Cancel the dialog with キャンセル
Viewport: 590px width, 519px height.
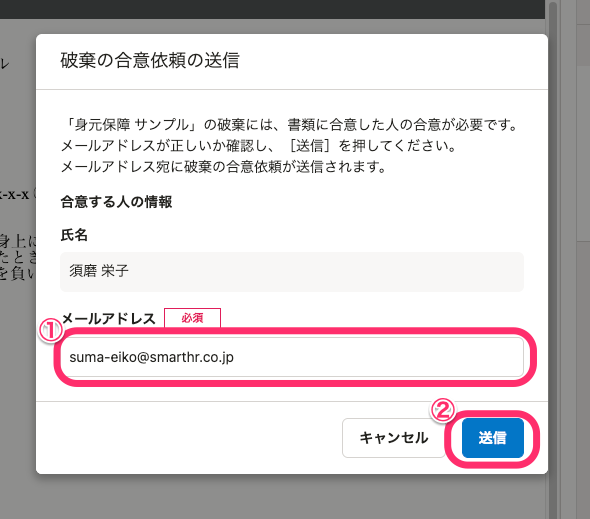394,438
